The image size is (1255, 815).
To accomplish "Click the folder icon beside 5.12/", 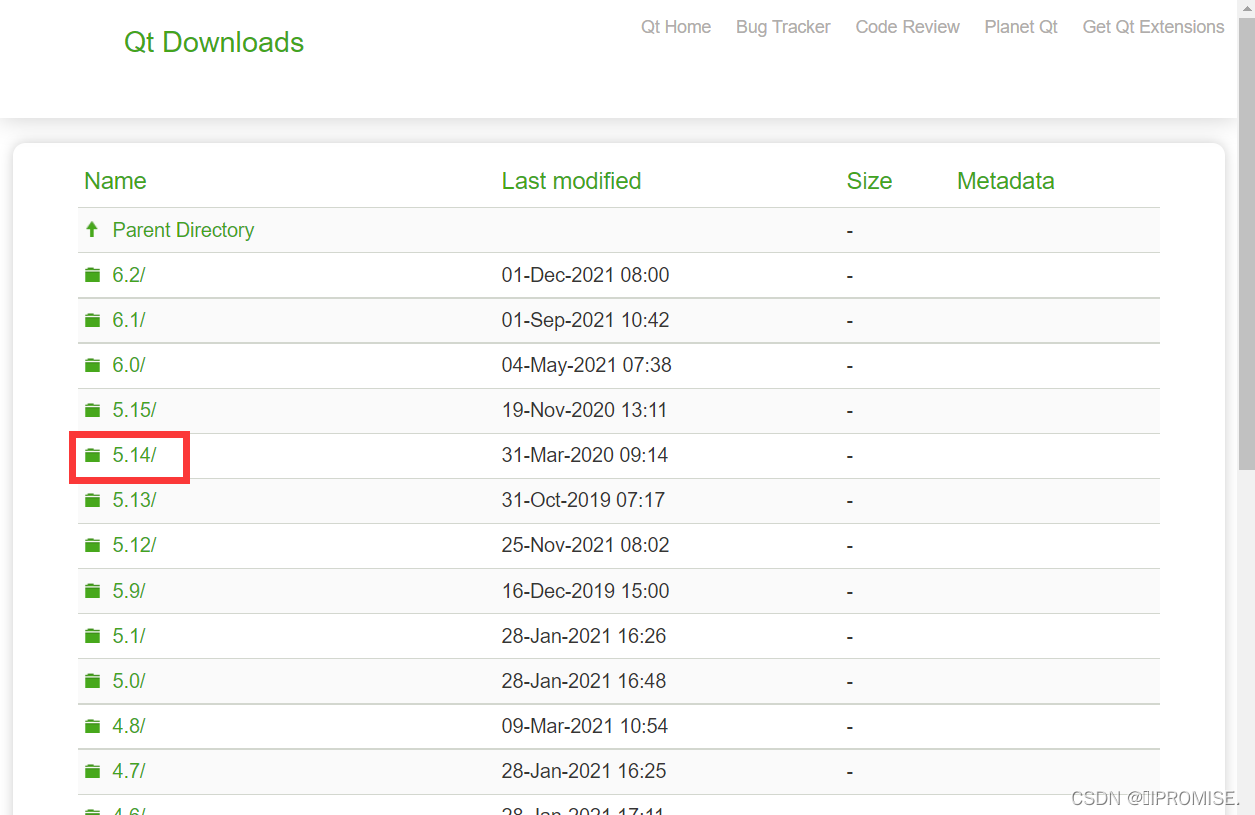I will [x=92, y=545].
